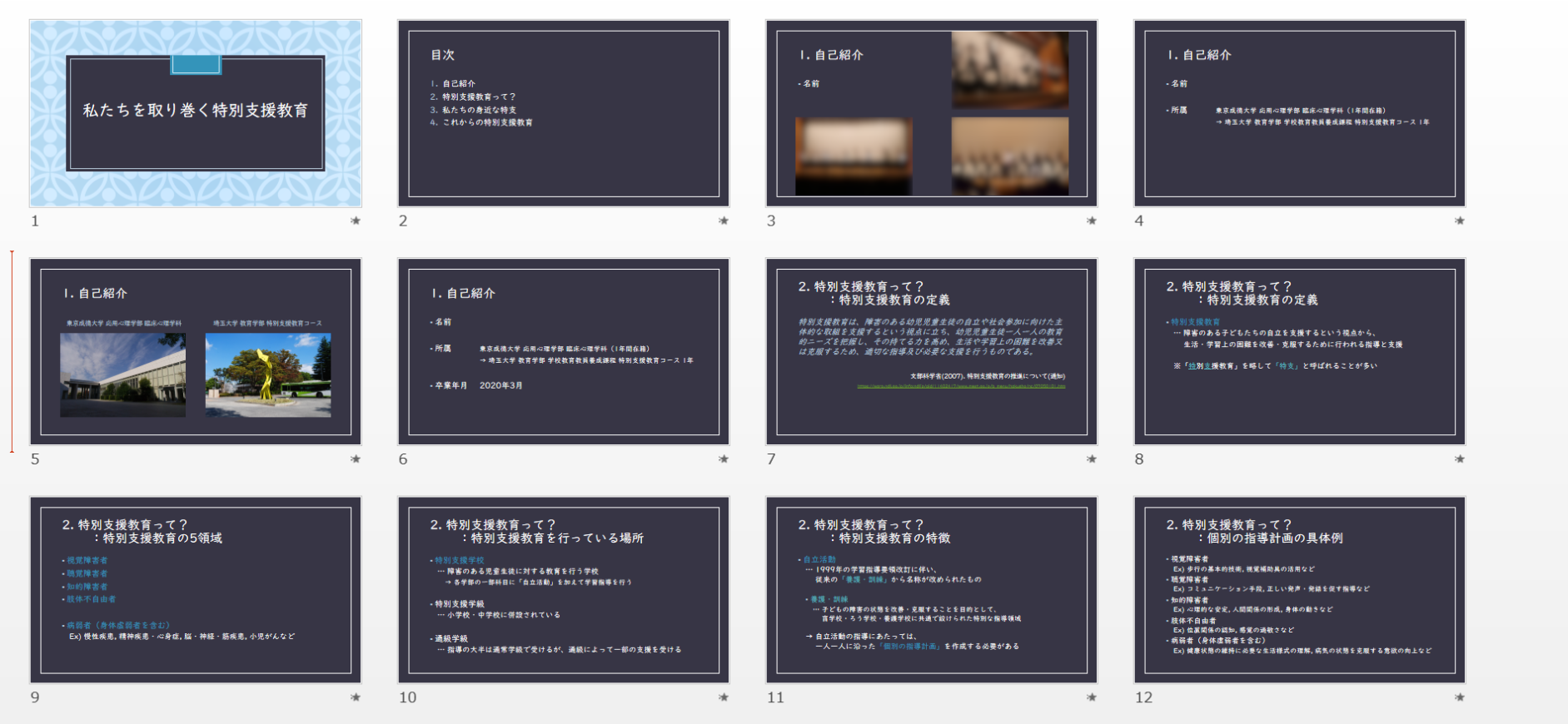Select slide 3 with three blurred photos
This screenshot has height=724, width=1568.
tap(932, 113)
